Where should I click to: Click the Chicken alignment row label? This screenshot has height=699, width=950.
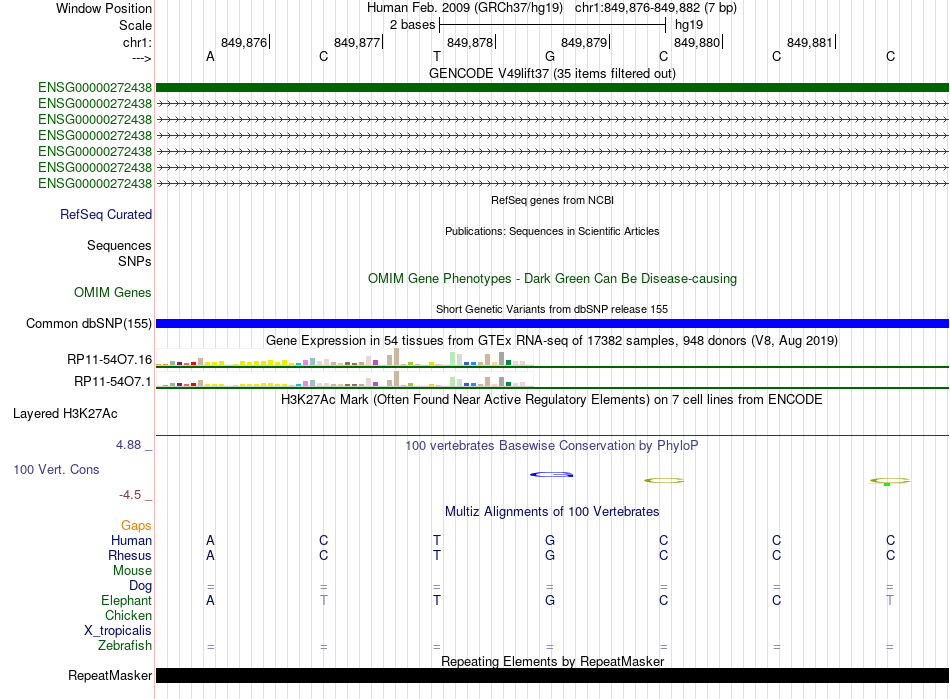click(128, 615)
